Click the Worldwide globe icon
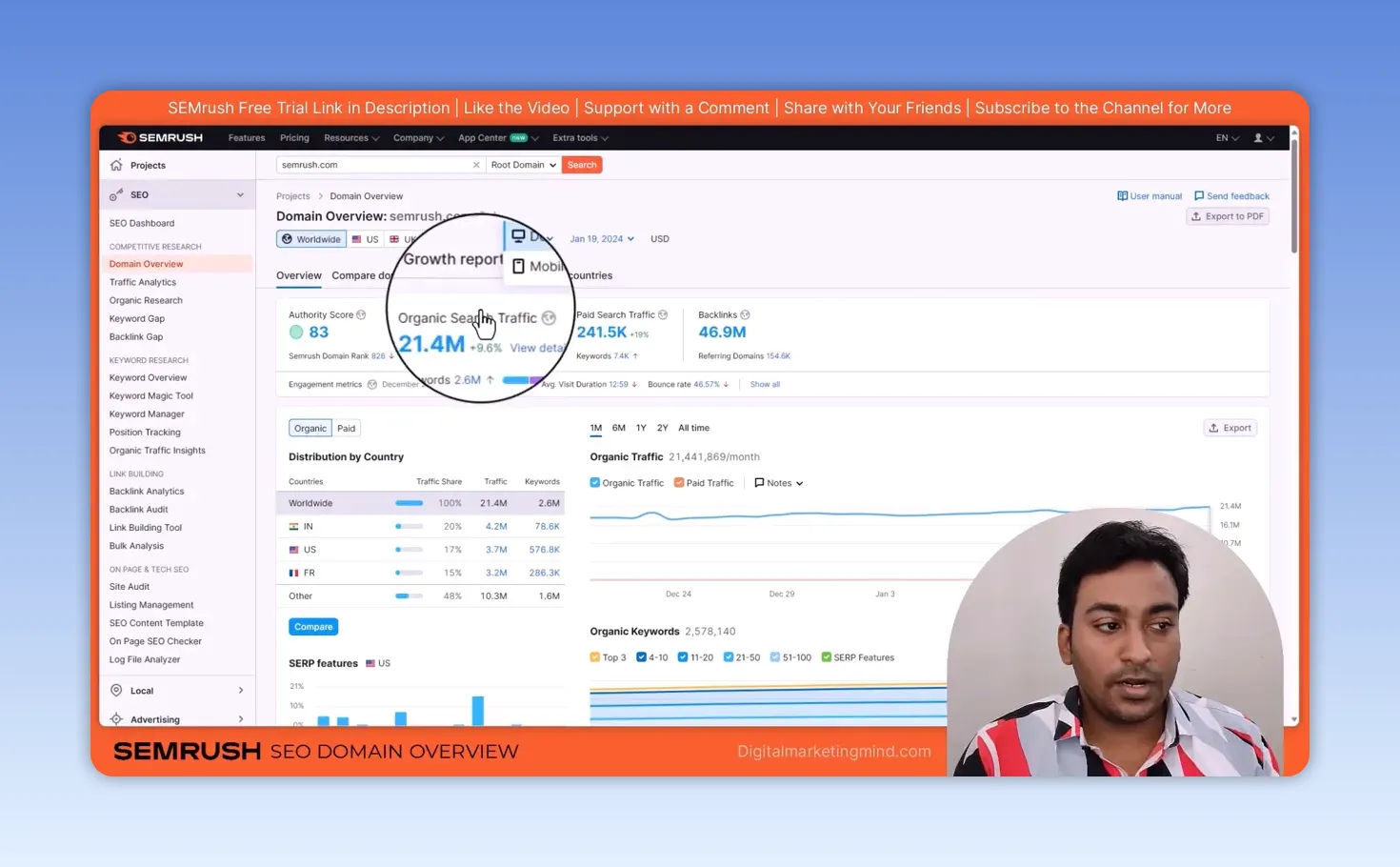This screenshot has height=867, width=1400. (287, 239)
